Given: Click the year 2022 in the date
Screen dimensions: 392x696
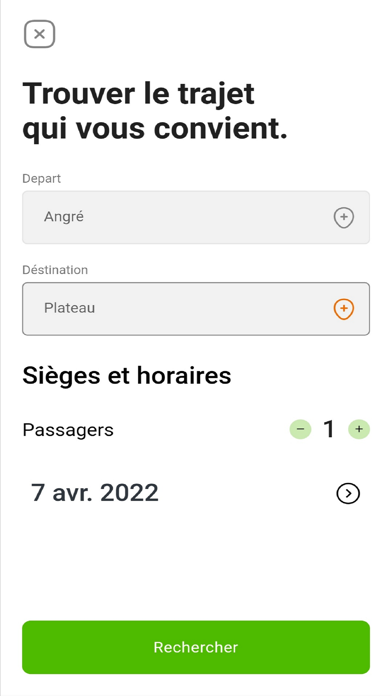Looking at the screenshot, I should tap(129, 493).
